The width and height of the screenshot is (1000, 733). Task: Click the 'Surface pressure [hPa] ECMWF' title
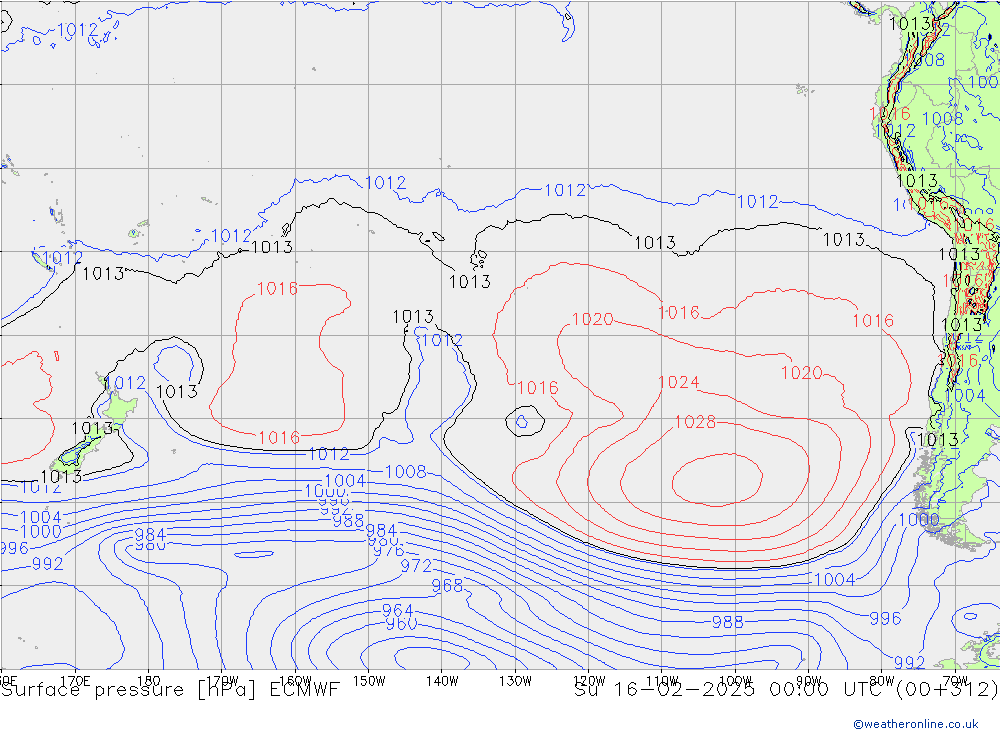coord(170,690)
